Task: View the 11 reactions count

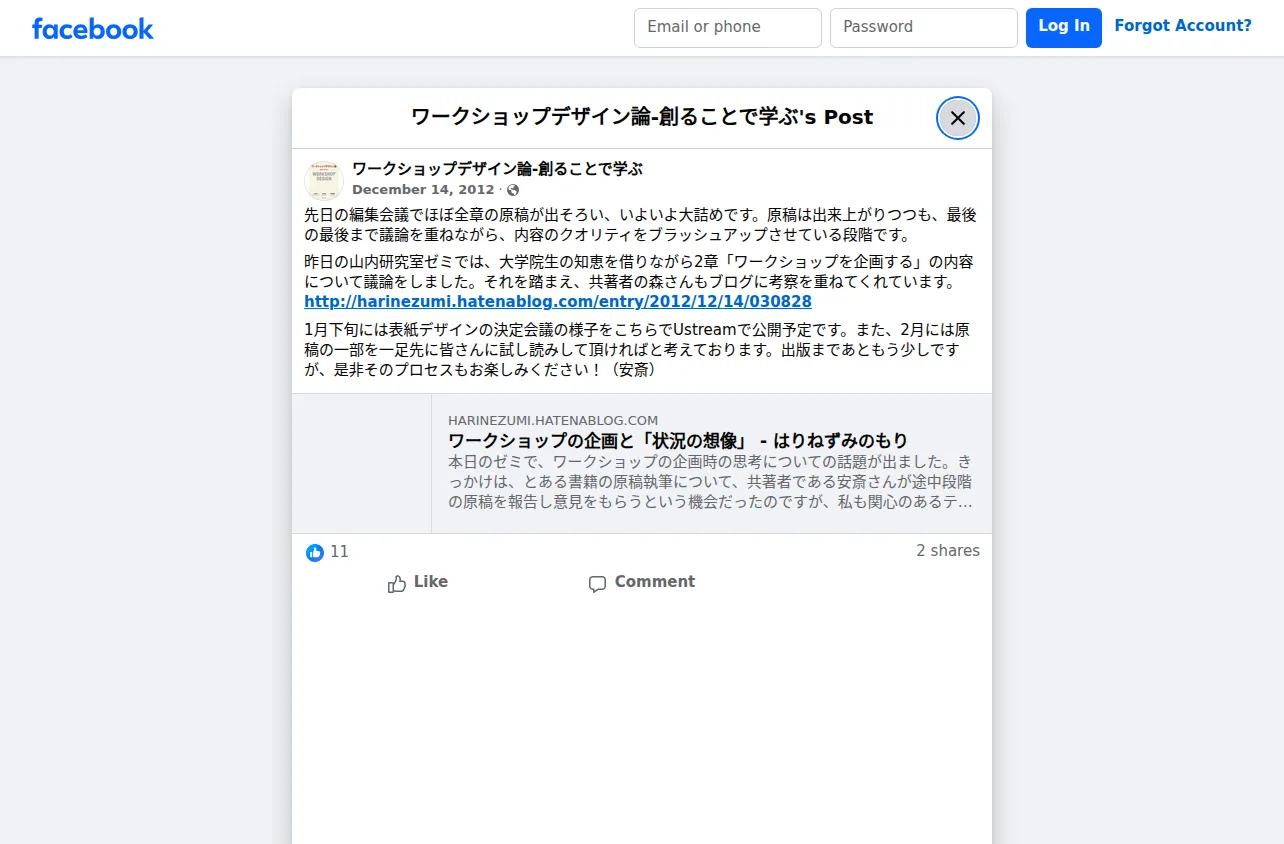Action: coord(339,552)
